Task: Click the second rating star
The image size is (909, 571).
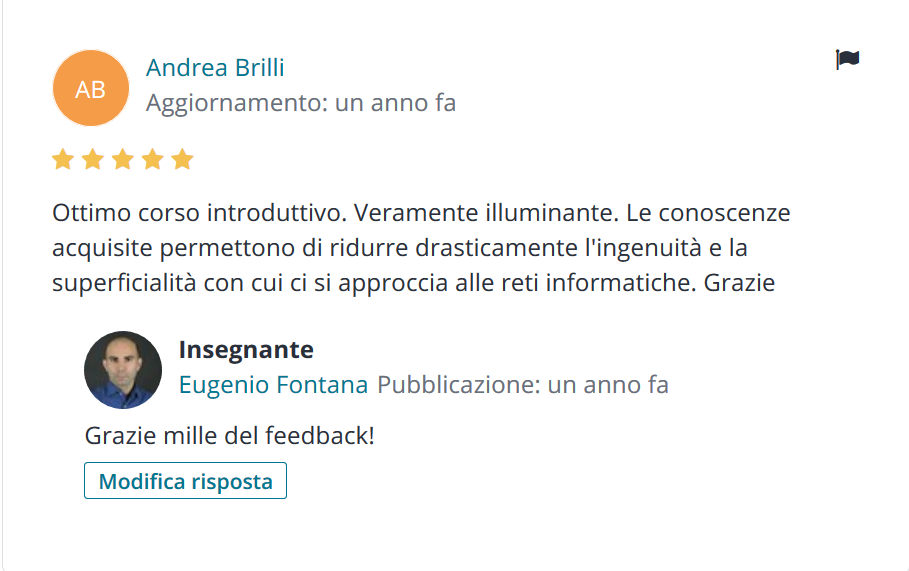Action: (93, 159)
